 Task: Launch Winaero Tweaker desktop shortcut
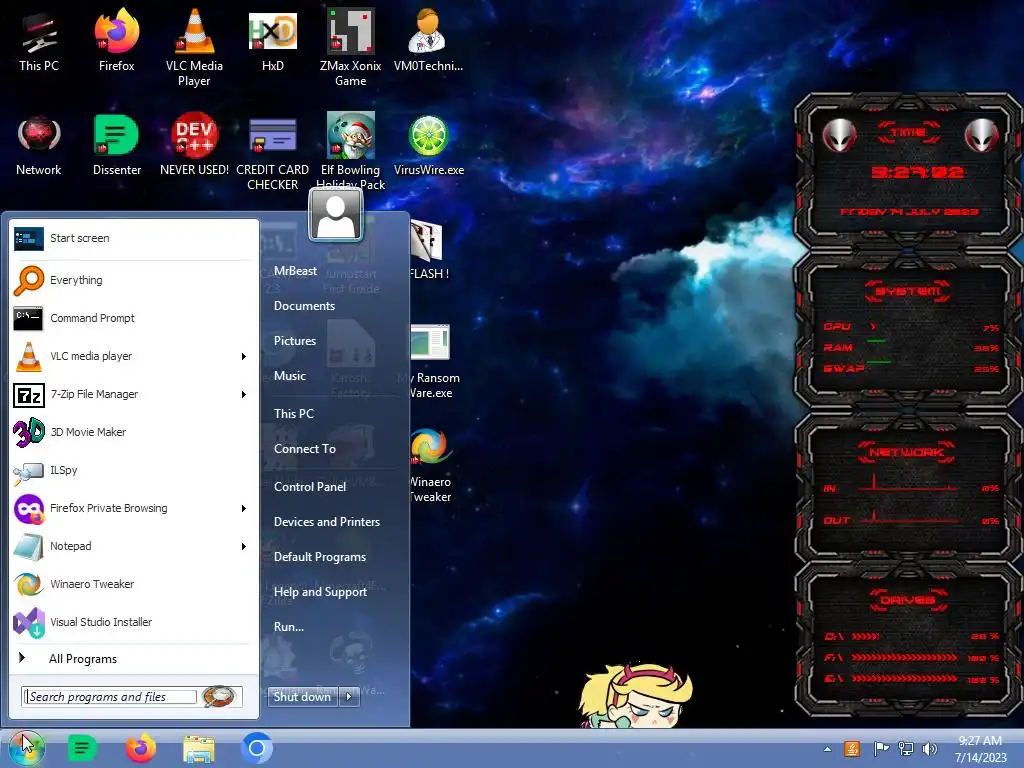coord(430,465)
